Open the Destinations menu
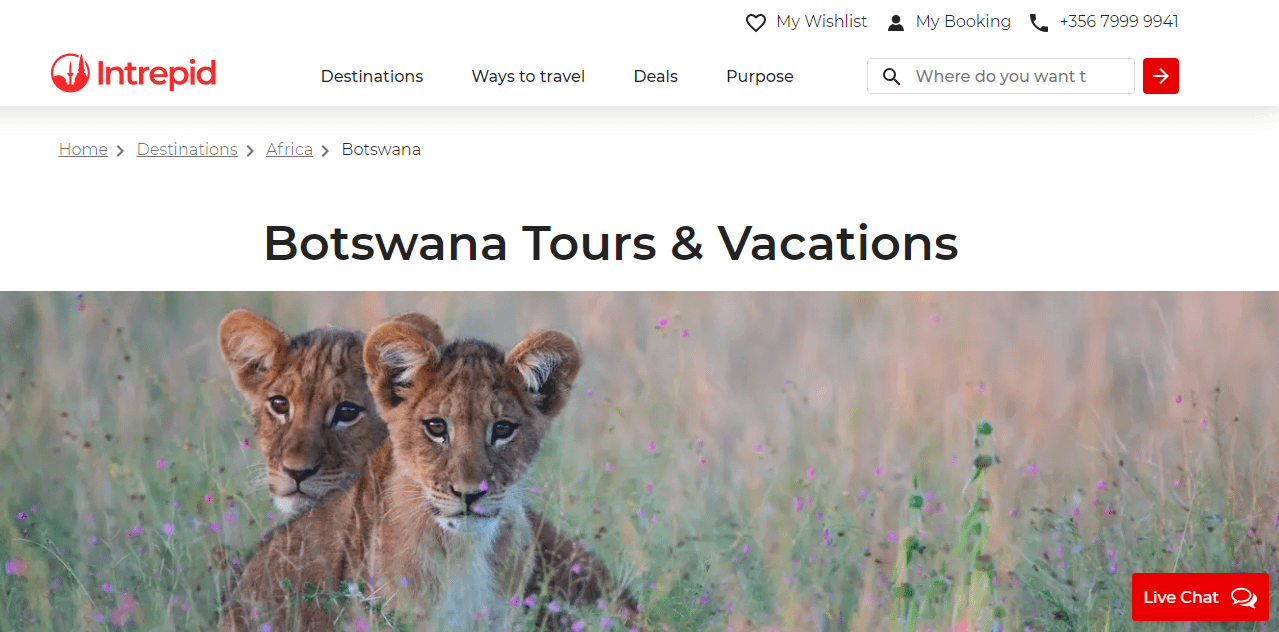The image size is (1279, 632). click(372, 76)
